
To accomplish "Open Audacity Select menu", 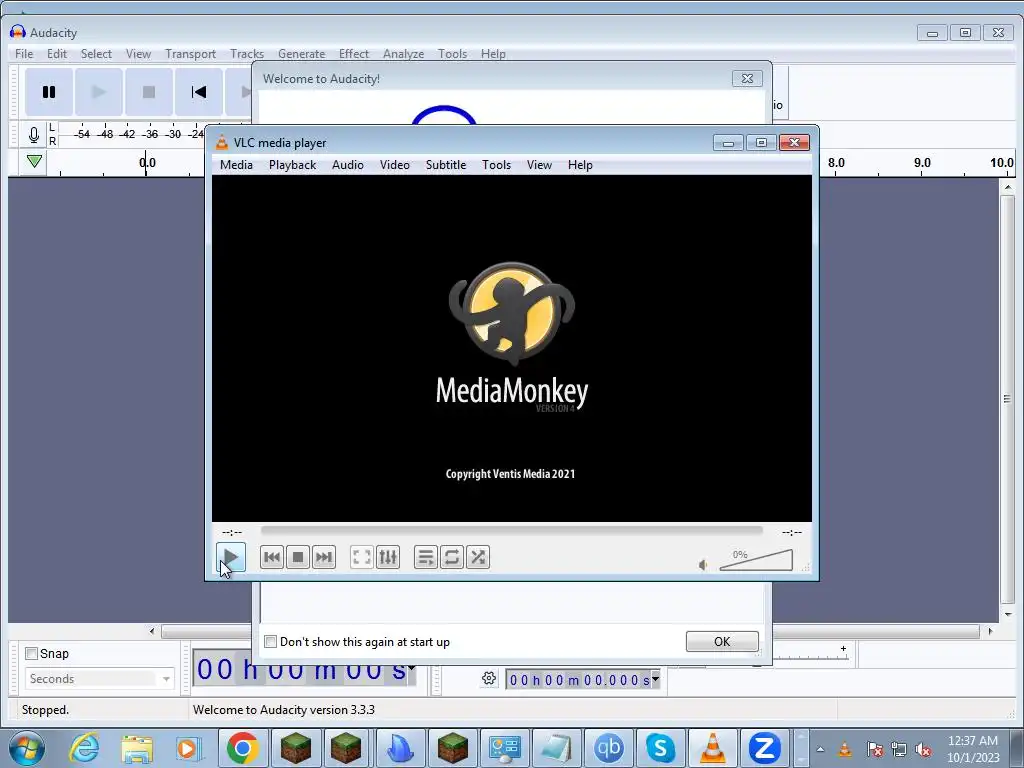I will click(96, 54).
